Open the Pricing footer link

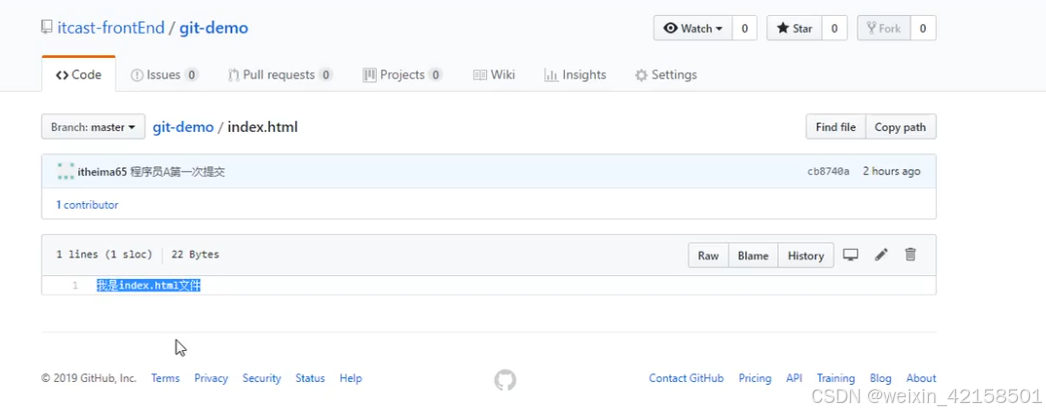(755, 378)
